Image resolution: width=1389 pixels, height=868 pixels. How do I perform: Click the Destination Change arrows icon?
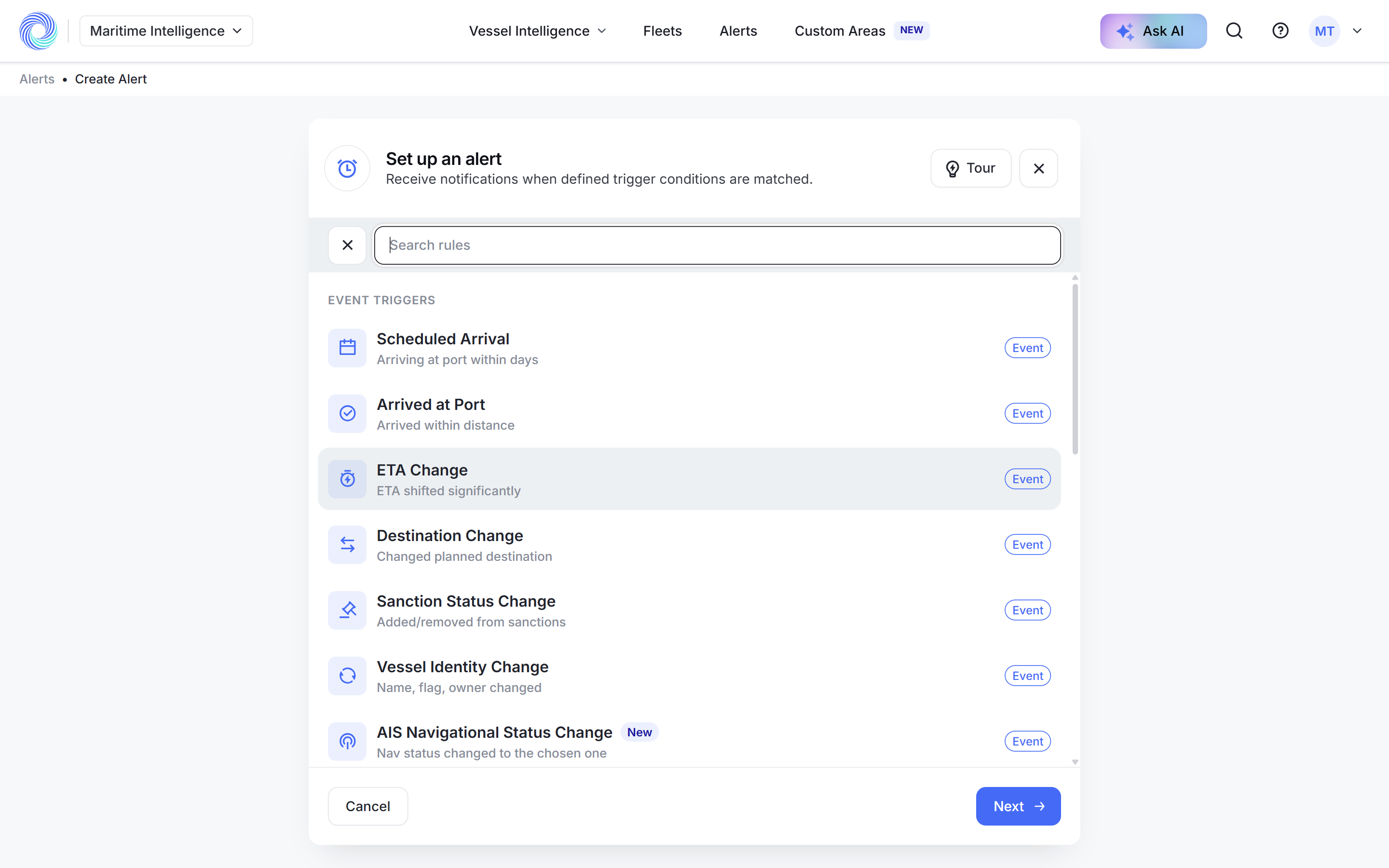347,544
